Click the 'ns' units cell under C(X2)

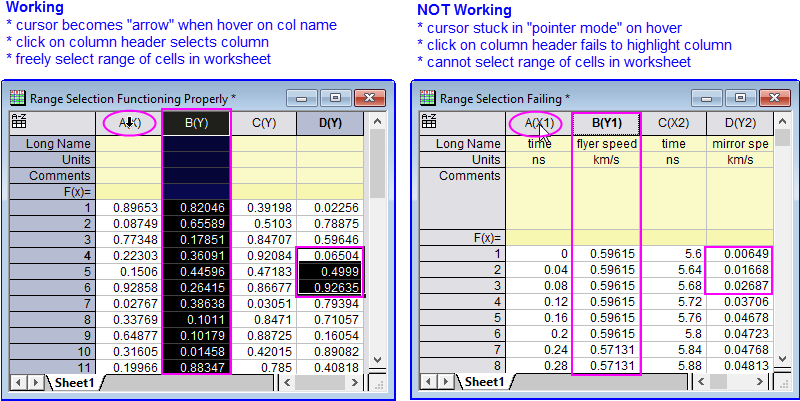pyautogui.click(x=673, y=160)
